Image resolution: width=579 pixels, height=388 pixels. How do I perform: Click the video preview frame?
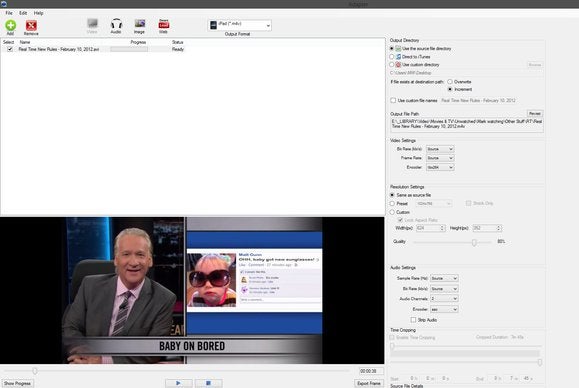pyautogui.click(x=192, y=290)
